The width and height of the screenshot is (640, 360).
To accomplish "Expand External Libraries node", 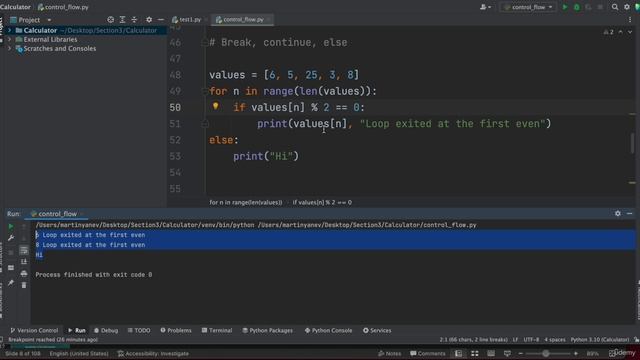I will [x=9, y=40].
